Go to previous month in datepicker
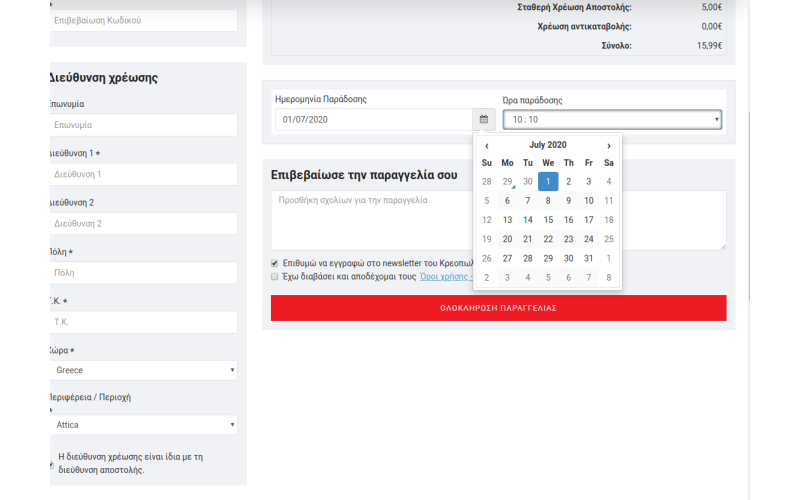 pyautogui.click(x=487, y=145)
